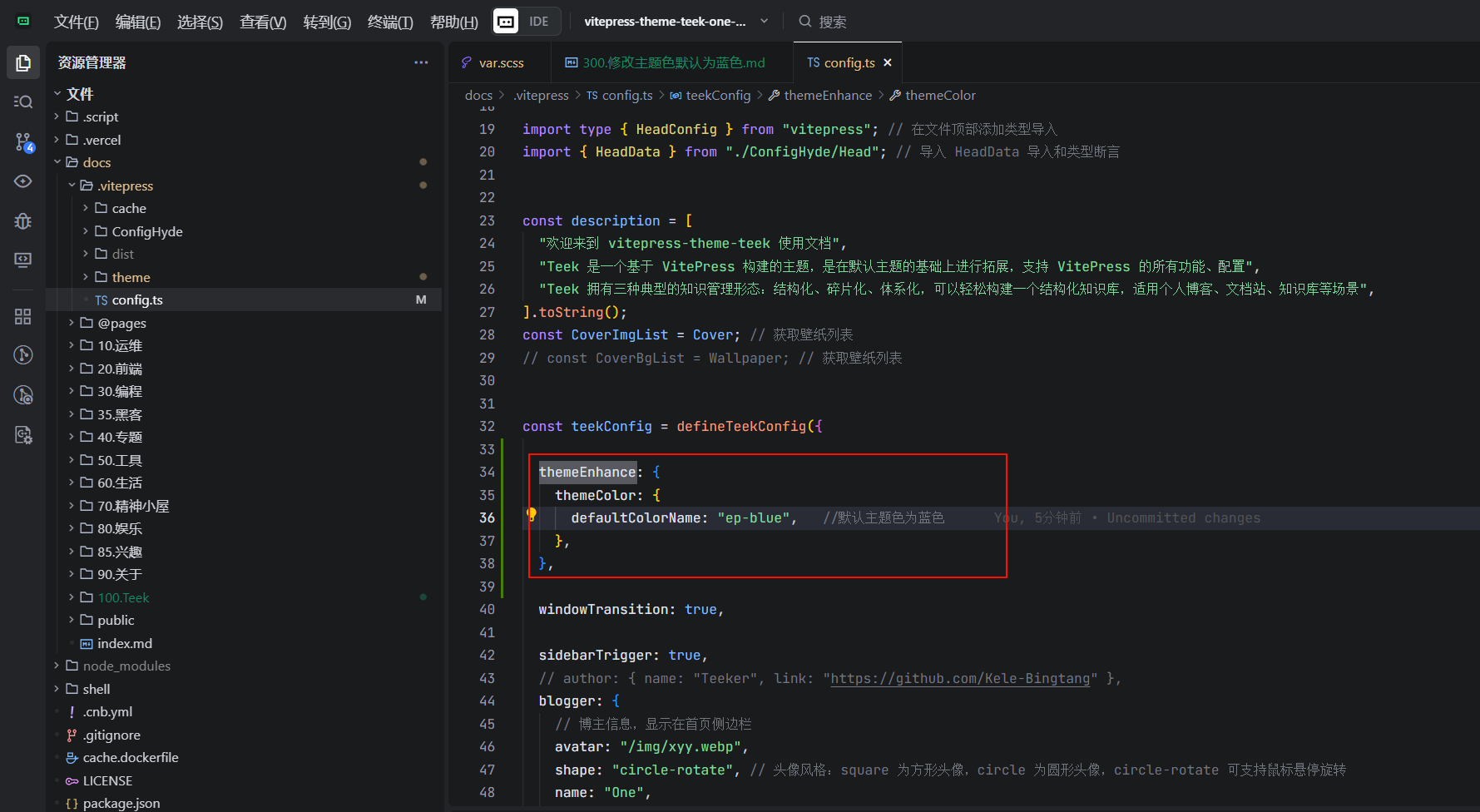
Task: Click the 搜索 search field
Action: pyautogui.click(x=832, y=22)
